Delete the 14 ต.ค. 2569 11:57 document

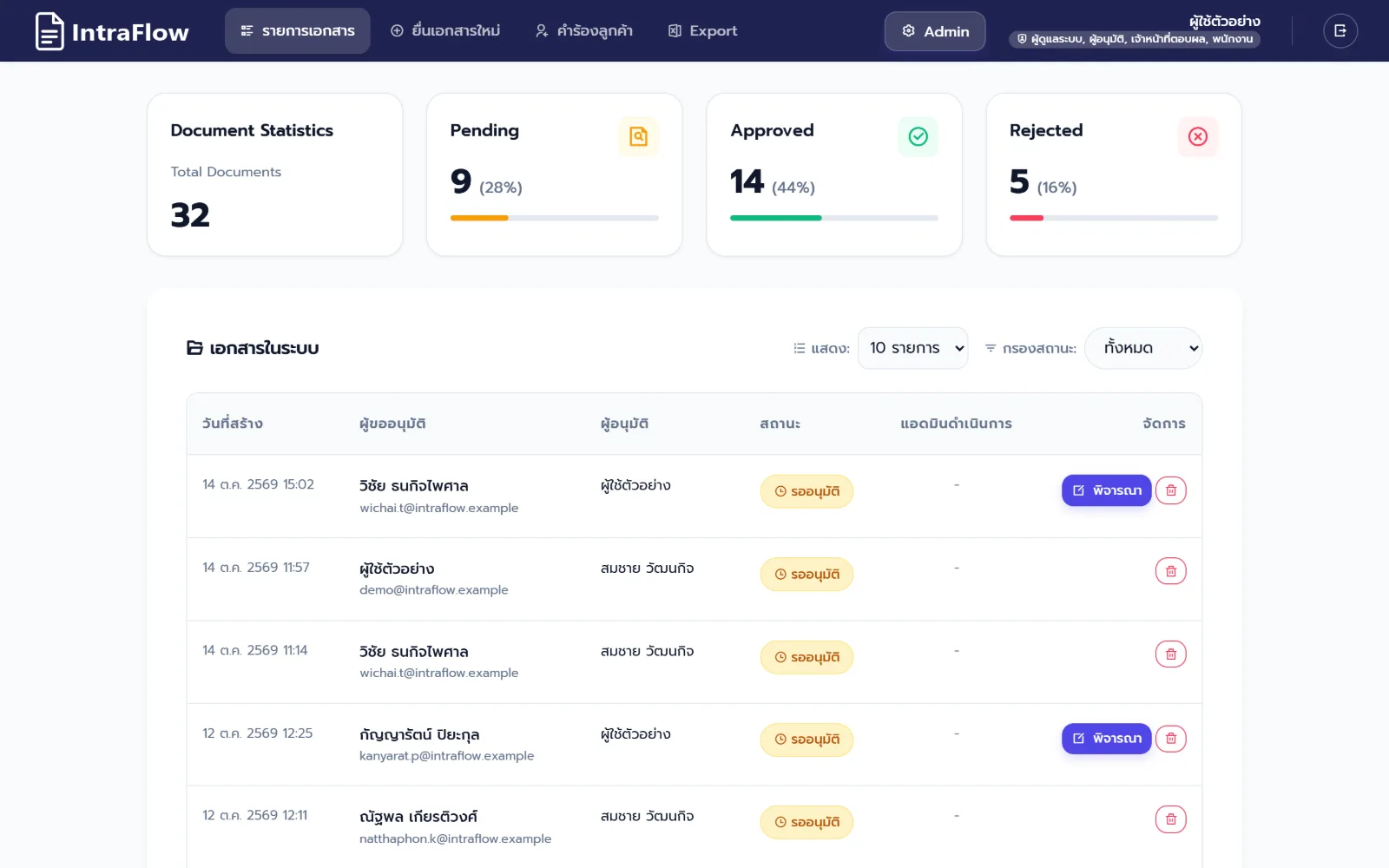click(1171, 571)
